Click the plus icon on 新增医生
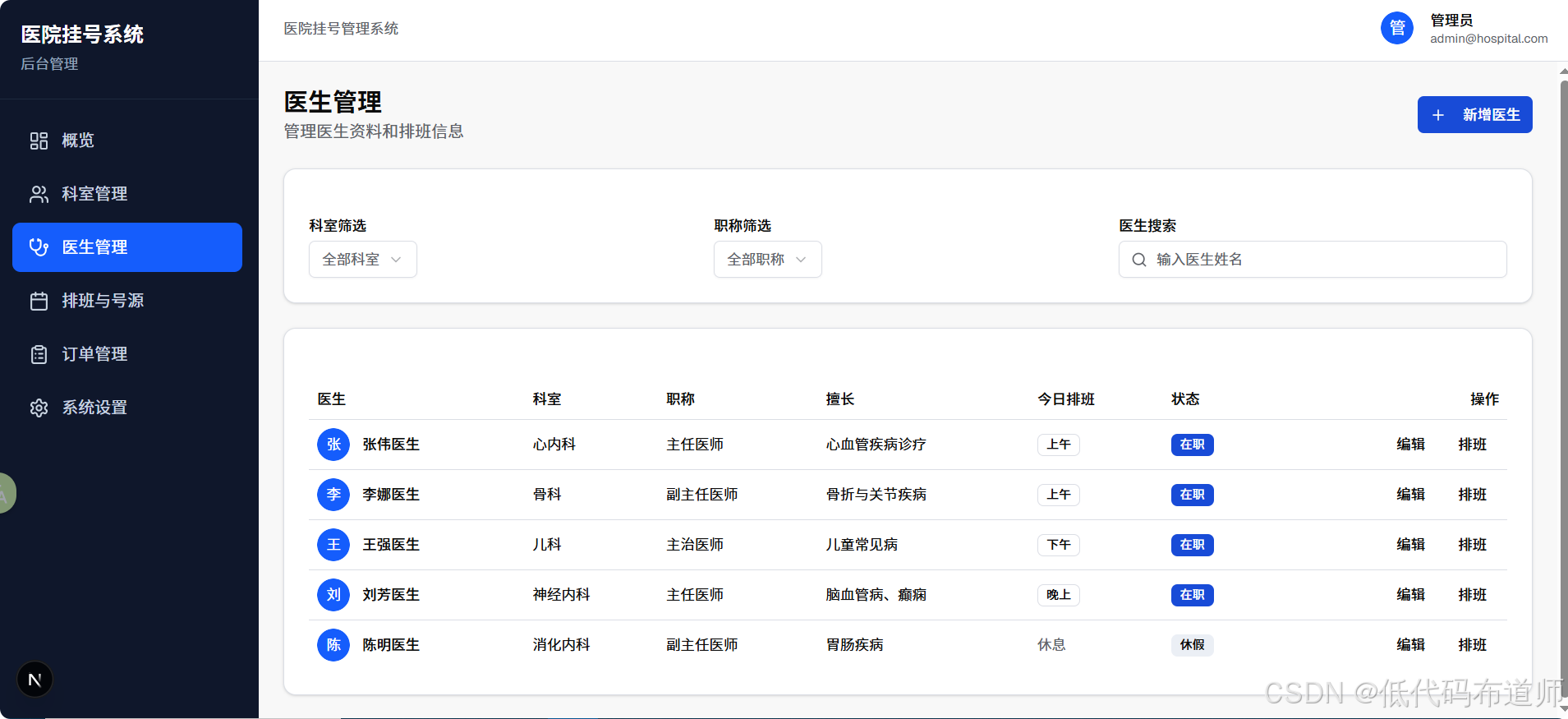This screenshot has height=719, width=1568. [x=1438, y=115]
